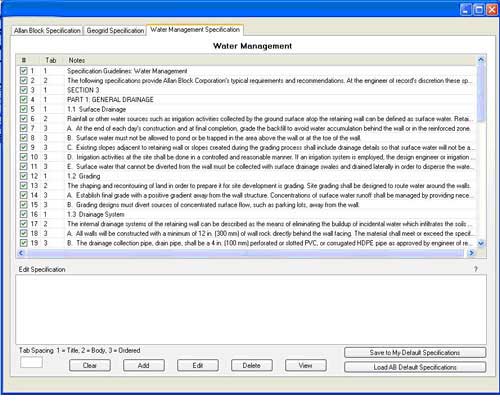Click the horizontal scroll left arrow
Image resolution: width=500 pixels, height=403 pixels.
coord(21,253)
